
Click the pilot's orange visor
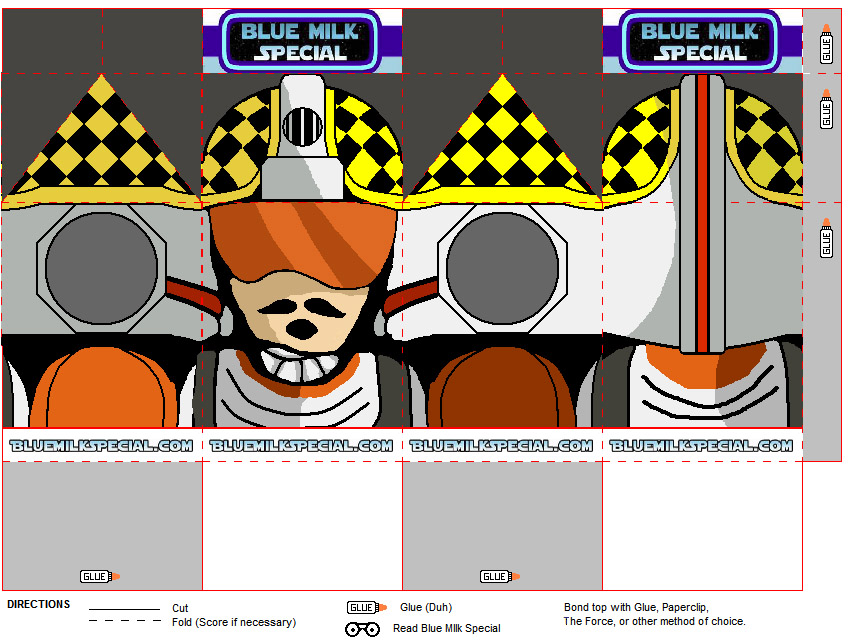(303, 244)
